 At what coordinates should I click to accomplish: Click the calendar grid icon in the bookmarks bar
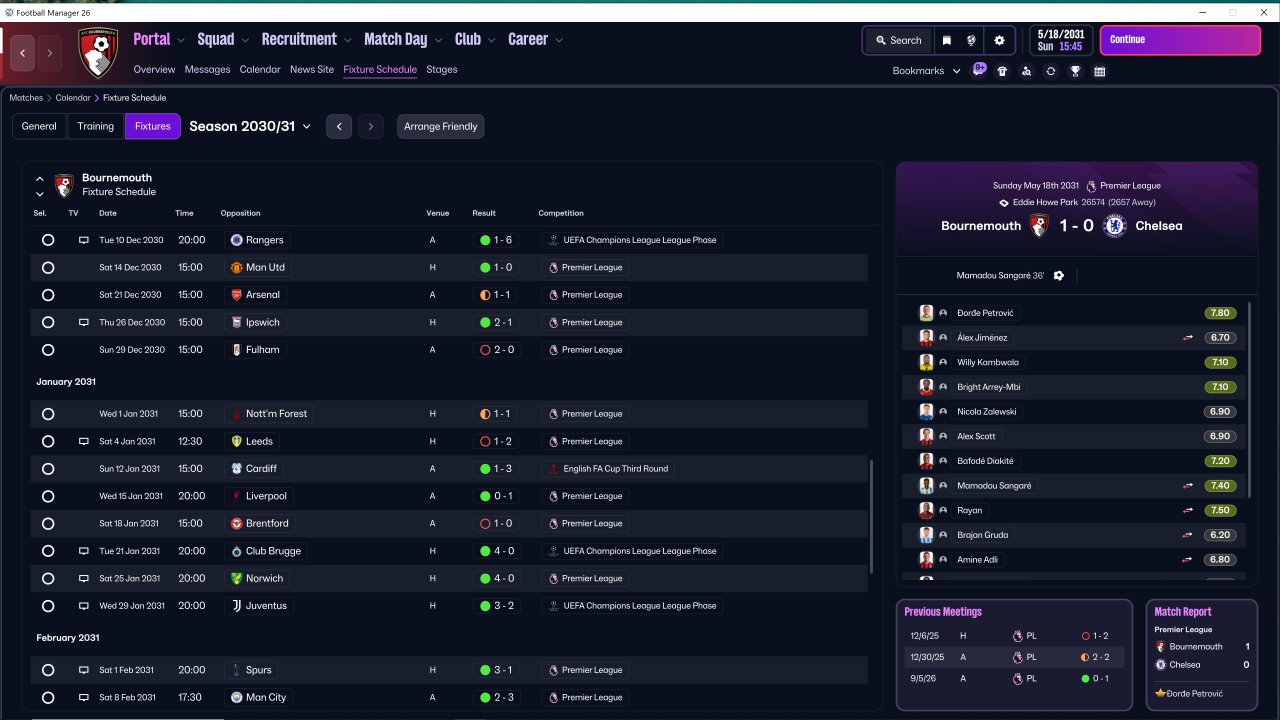pos(1100,71)
